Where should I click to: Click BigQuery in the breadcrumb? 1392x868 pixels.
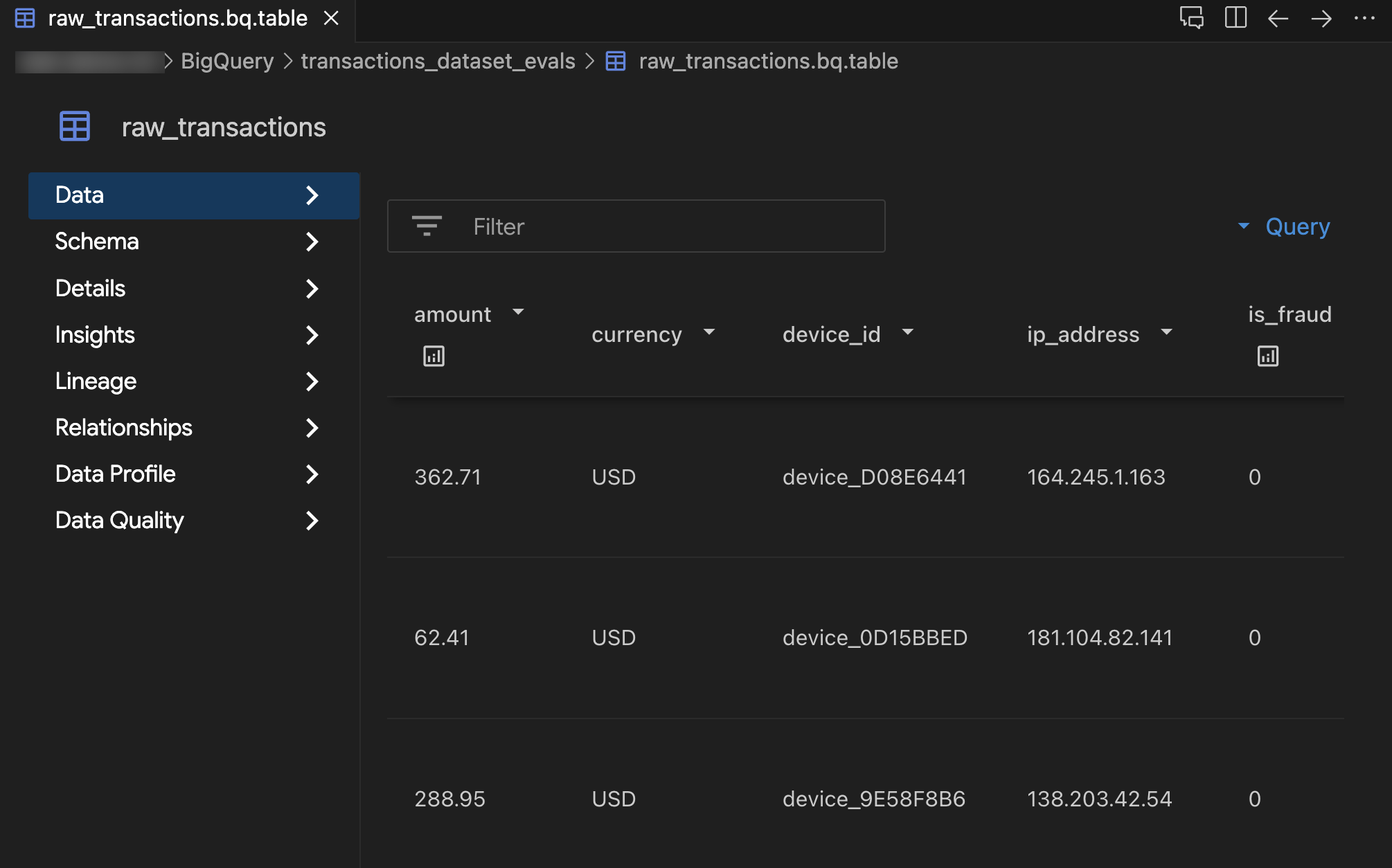point(227,61)
